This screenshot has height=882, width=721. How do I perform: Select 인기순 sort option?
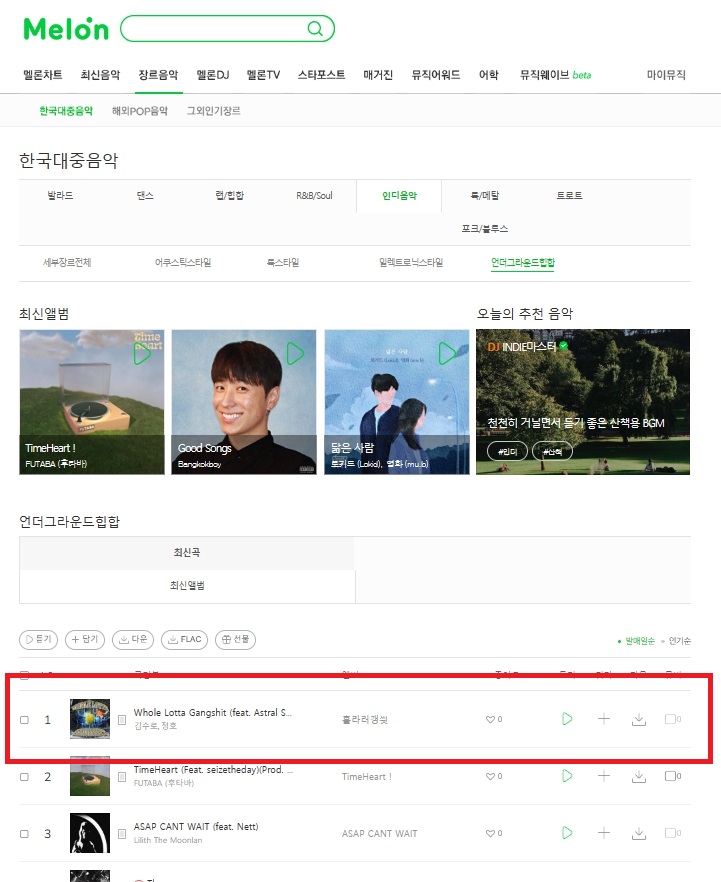point(679,641)
